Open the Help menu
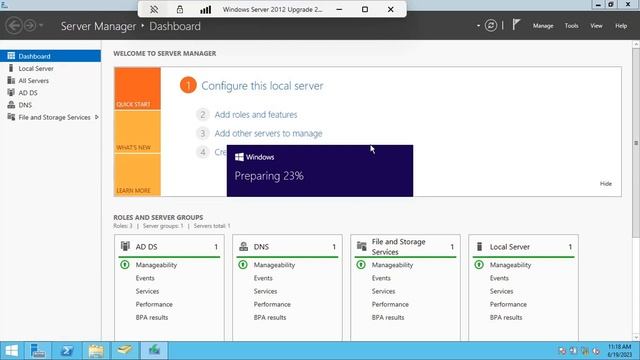This screenshot has height=360, width=640. point(621,26)
